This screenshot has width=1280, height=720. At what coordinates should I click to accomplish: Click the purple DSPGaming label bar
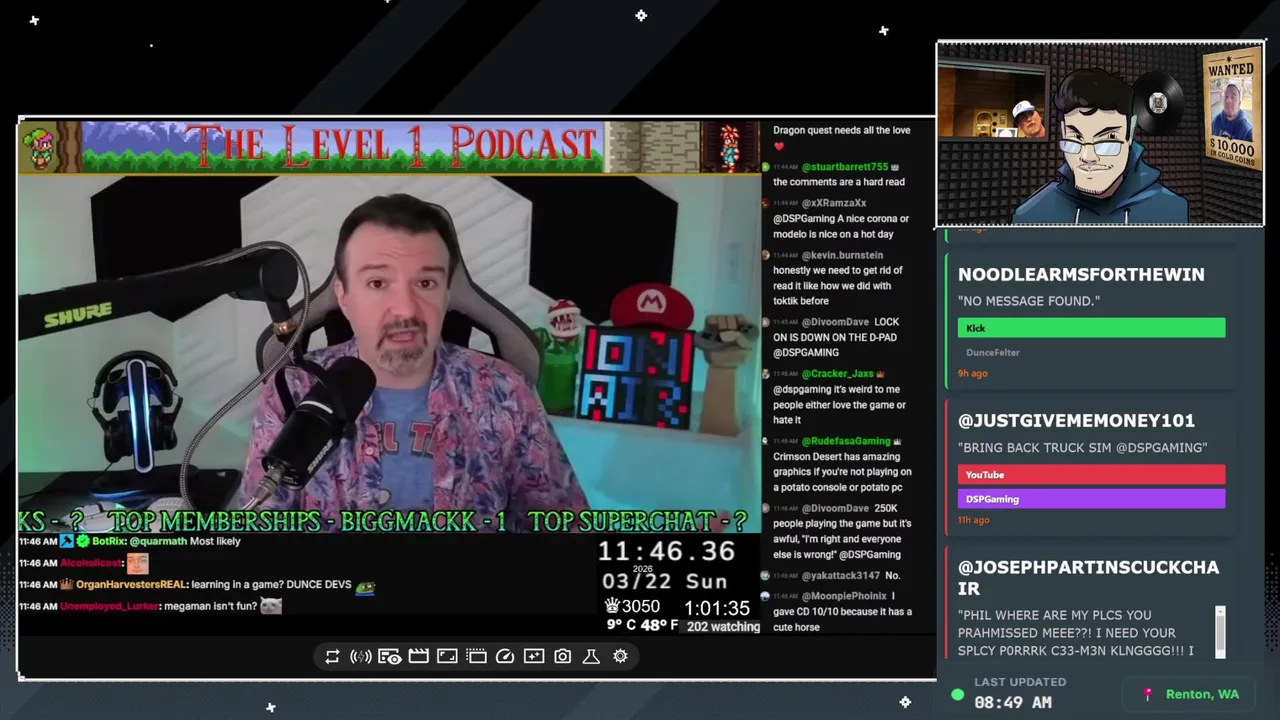pos(1091,499)
